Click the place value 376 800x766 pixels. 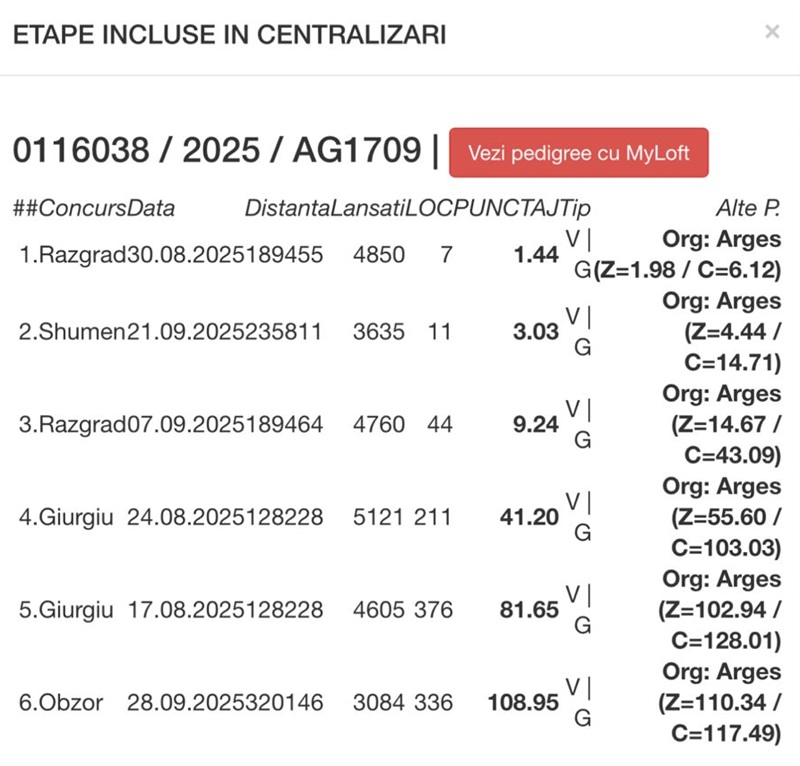432,610
